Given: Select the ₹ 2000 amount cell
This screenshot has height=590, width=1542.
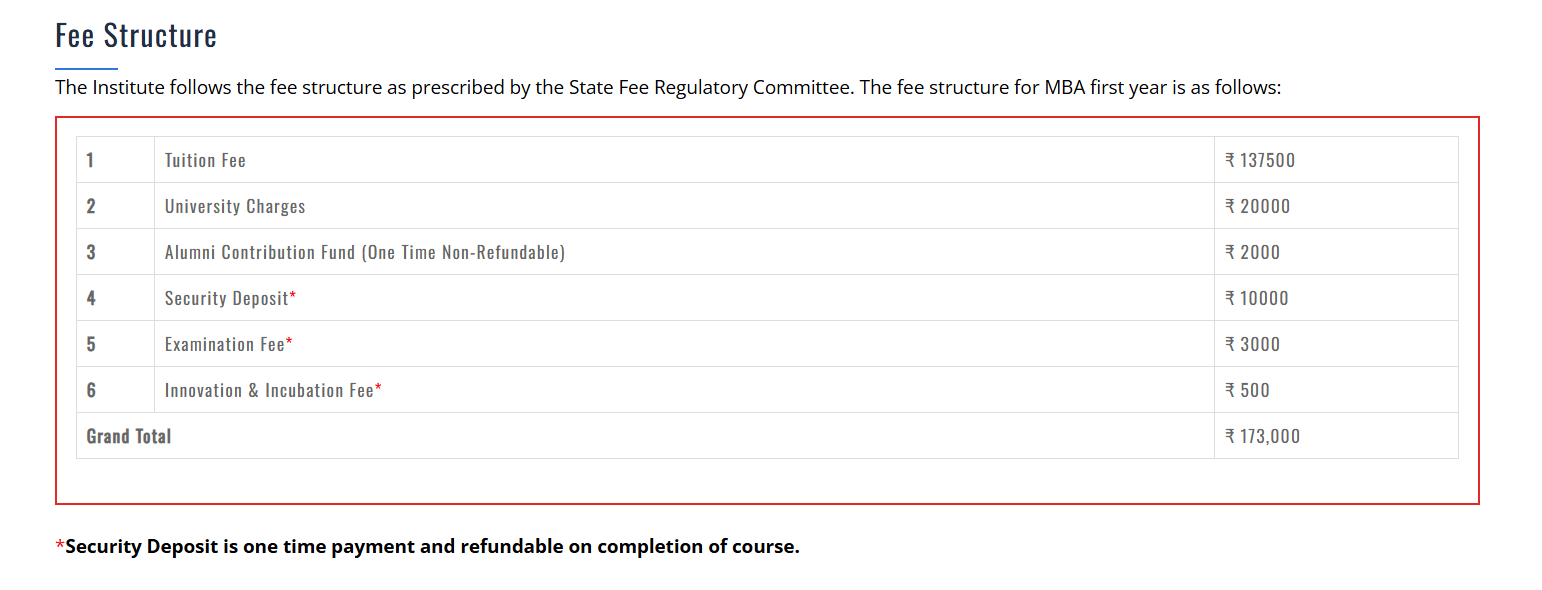Looking at the screenshot, I should click(x=1253, y=252).
